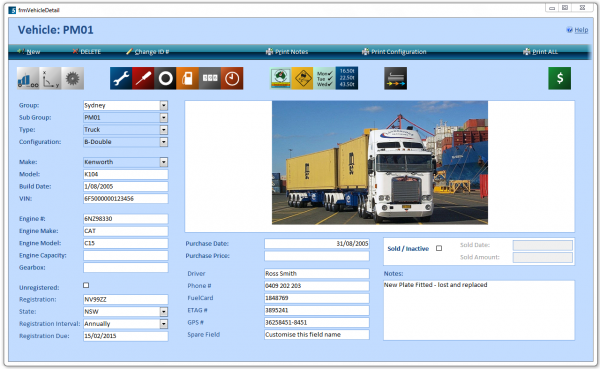Open the bar chart statistics icon
The image size is (600, 369).
coord(28,78)
